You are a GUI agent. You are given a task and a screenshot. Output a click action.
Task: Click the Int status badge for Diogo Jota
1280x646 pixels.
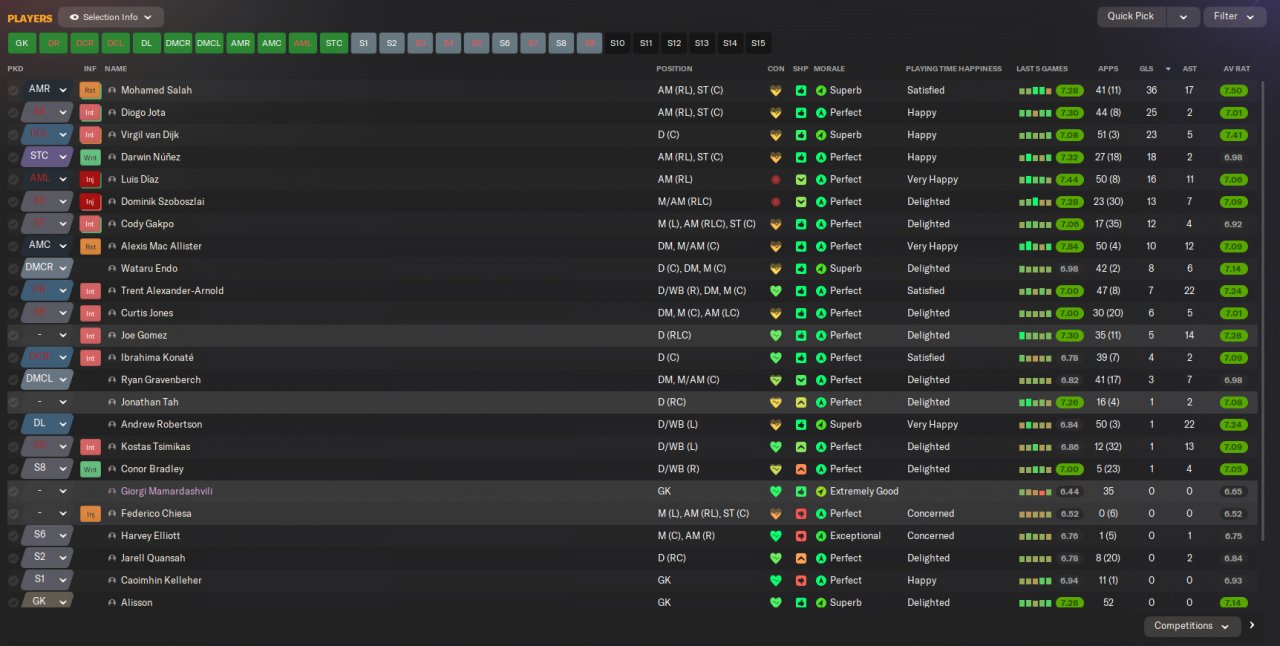pos(90,112)
